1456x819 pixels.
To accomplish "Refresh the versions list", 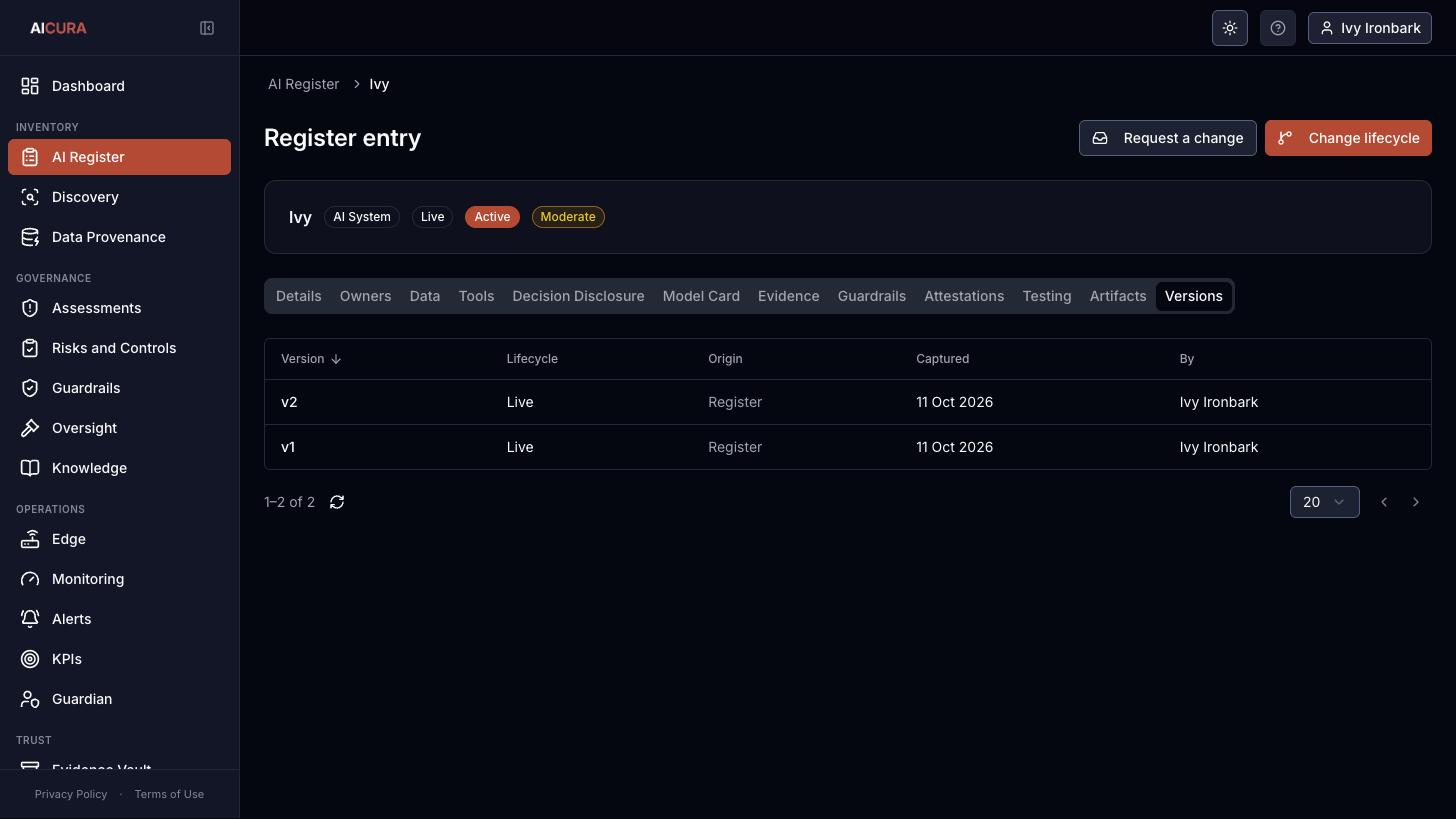I will 337,502.
